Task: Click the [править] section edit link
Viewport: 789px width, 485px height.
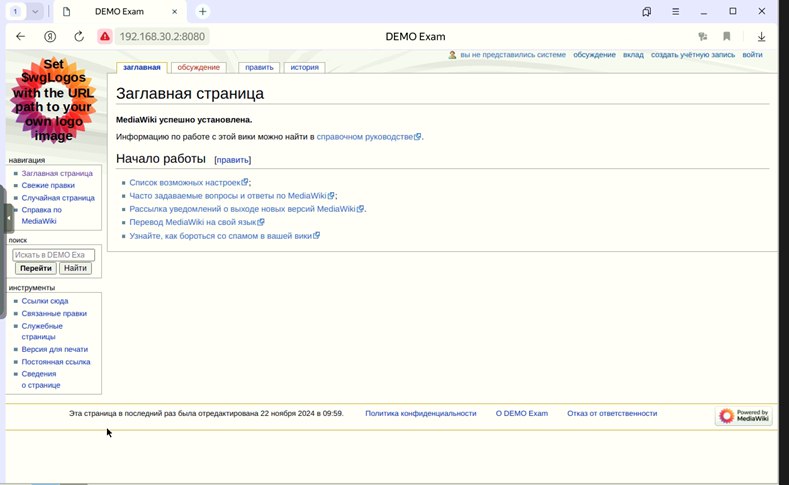Action: pos(232,159)
